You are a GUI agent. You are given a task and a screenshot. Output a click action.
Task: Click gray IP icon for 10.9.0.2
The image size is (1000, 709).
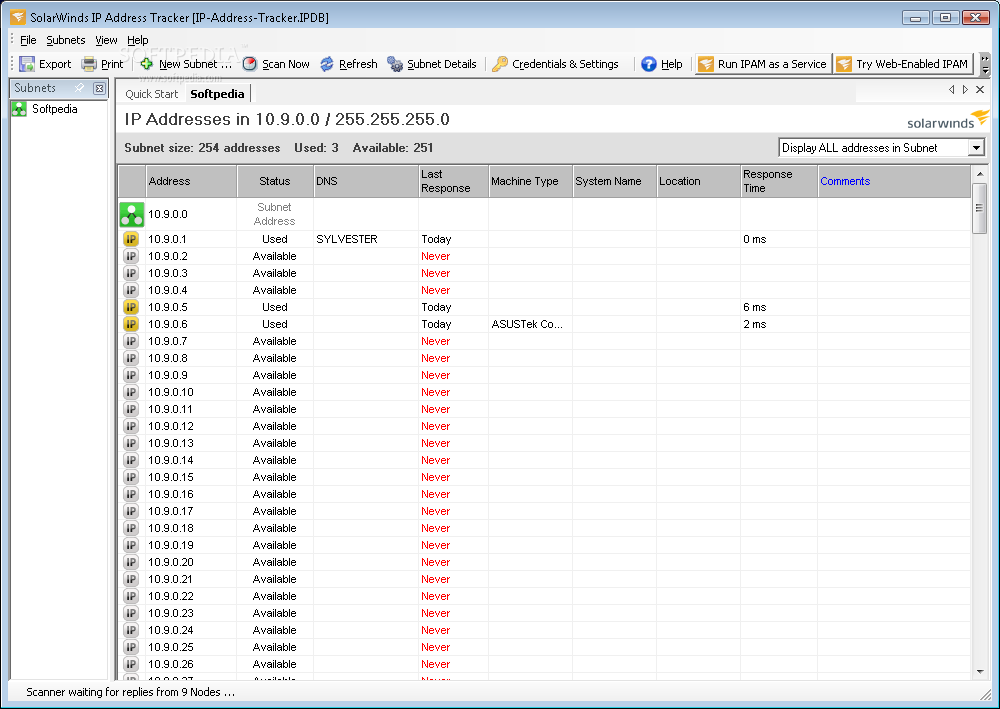tap(131, 256)
